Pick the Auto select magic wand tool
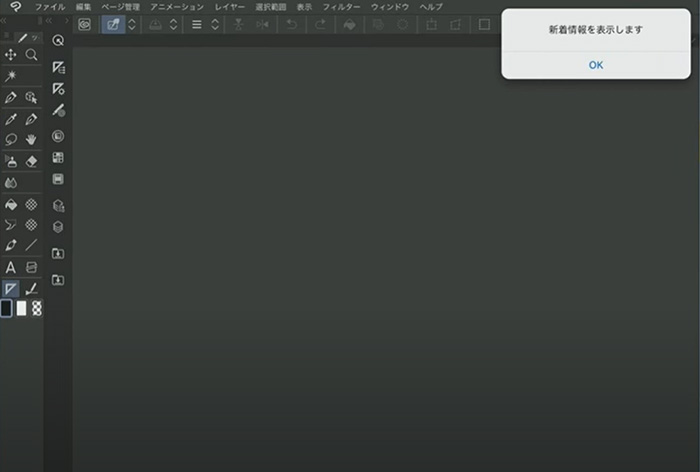700x472 pixels. pyautogui.click(x=11, y=76)
